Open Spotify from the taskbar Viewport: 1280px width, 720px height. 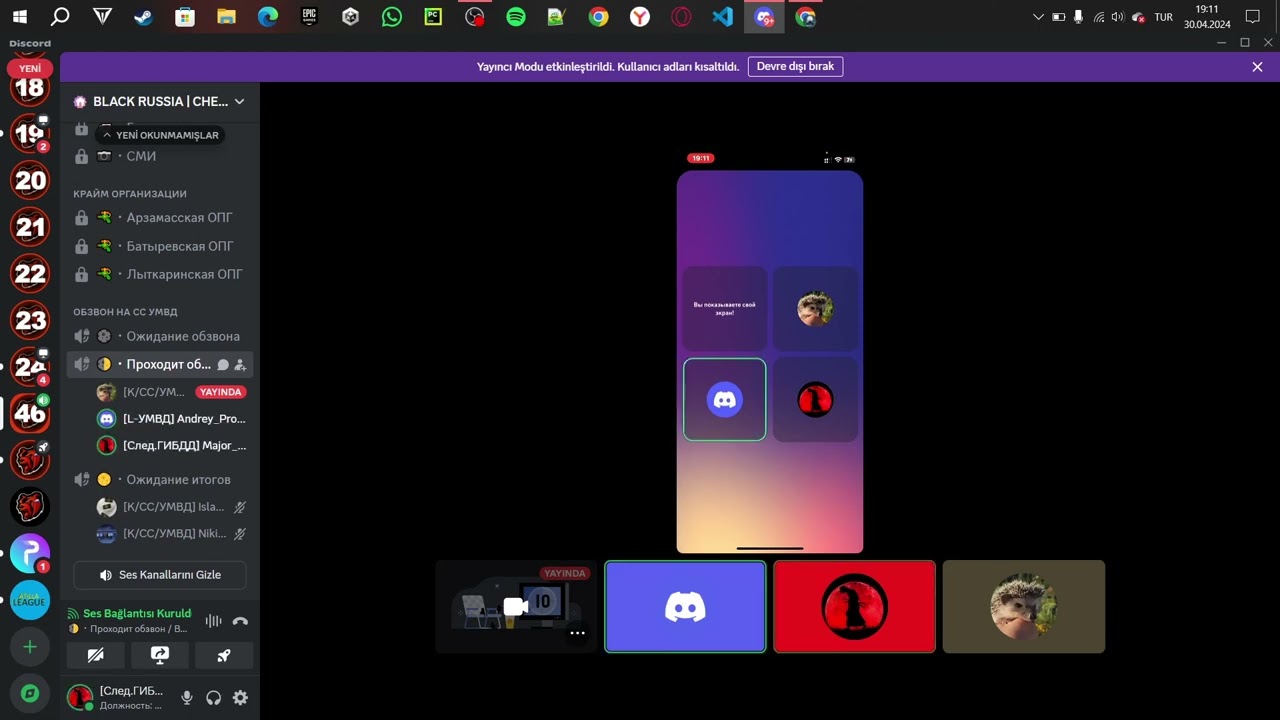(516, 16)
